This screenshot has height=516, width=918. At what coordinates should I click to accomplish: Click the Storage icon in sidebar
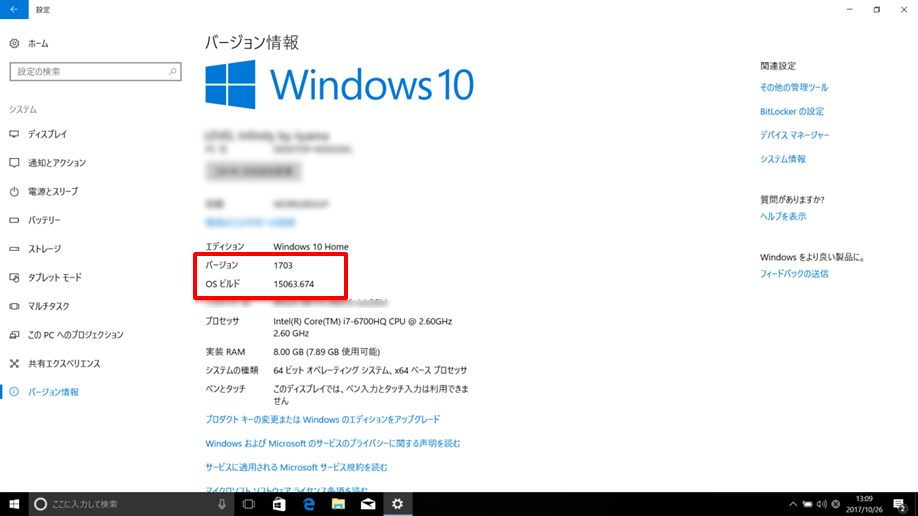(x=14, y=249)
